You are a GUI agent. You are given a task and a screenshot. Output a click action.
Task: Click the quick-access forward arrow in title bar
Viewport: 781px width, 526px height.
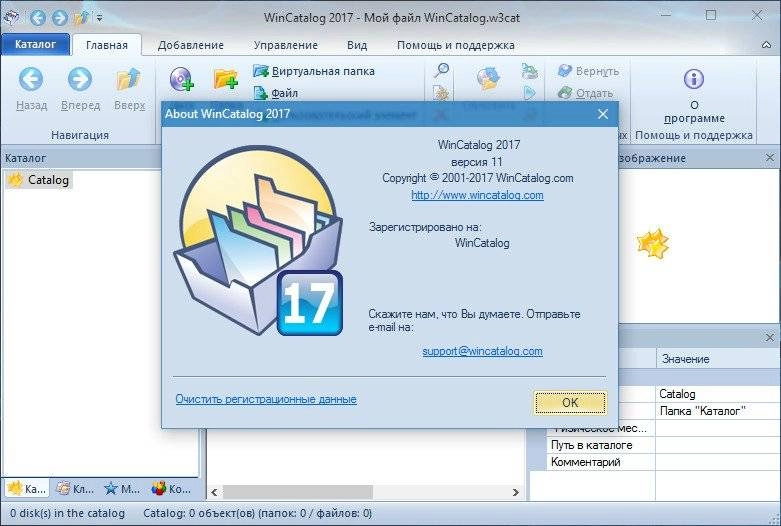(x=59, y=18)
